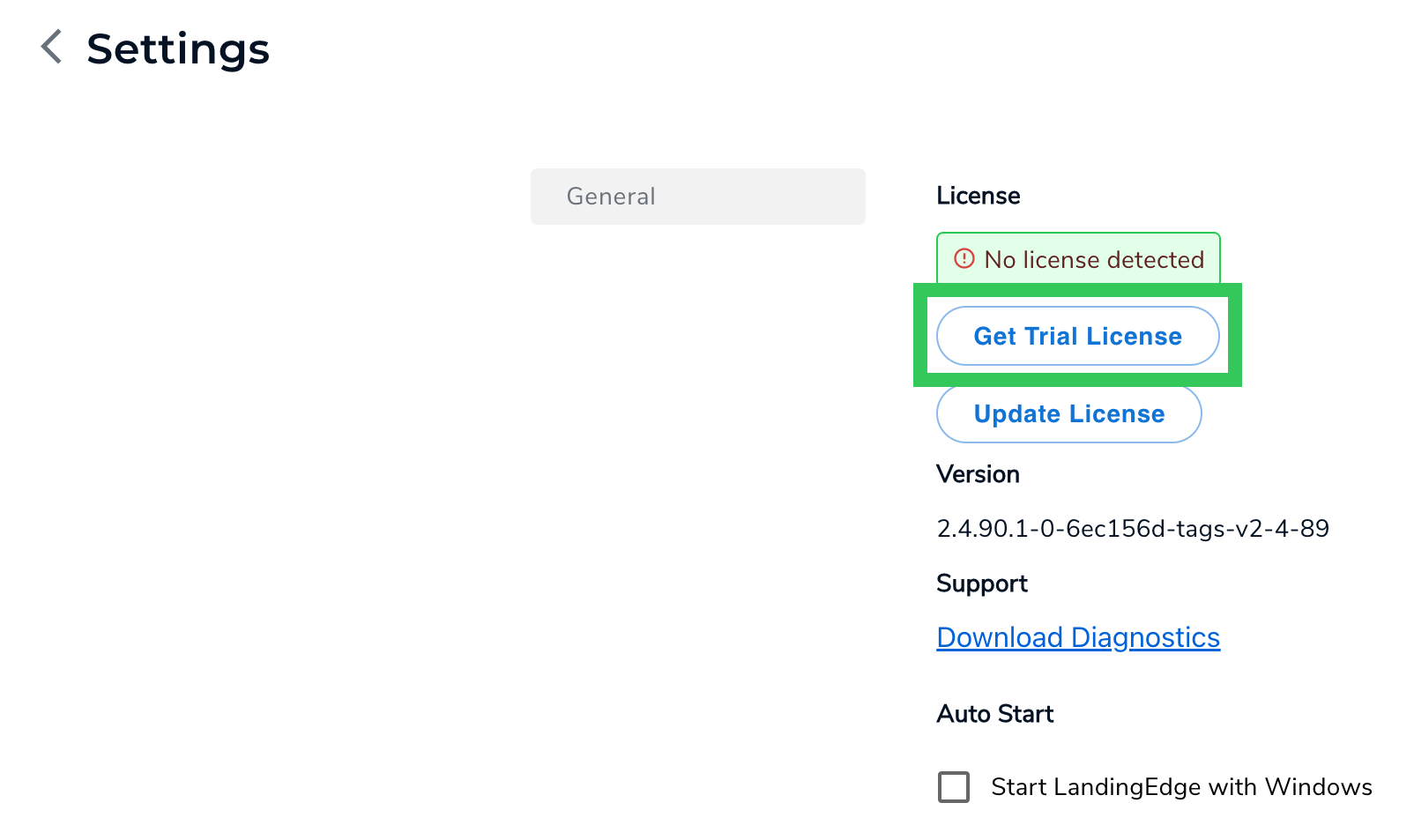Click the back chevron next to Settings

50,48
